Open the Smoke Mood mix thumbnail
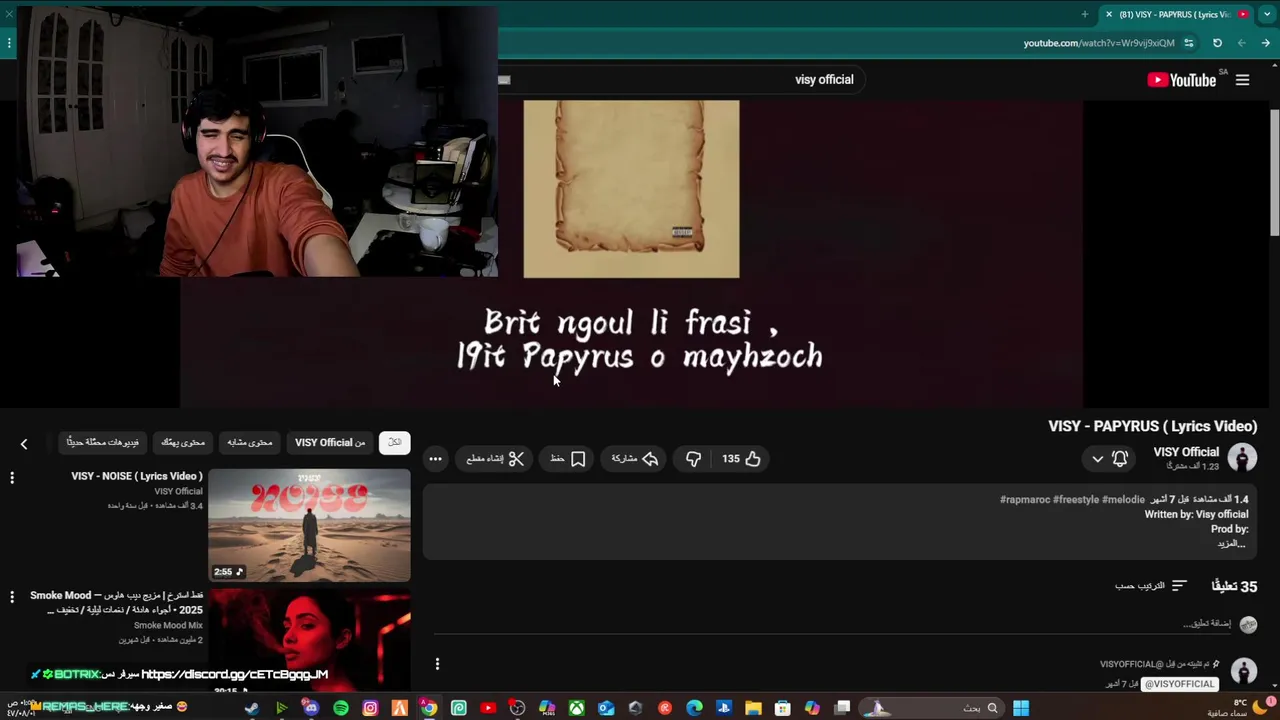The image size is (1280, 720). [309, 640]
